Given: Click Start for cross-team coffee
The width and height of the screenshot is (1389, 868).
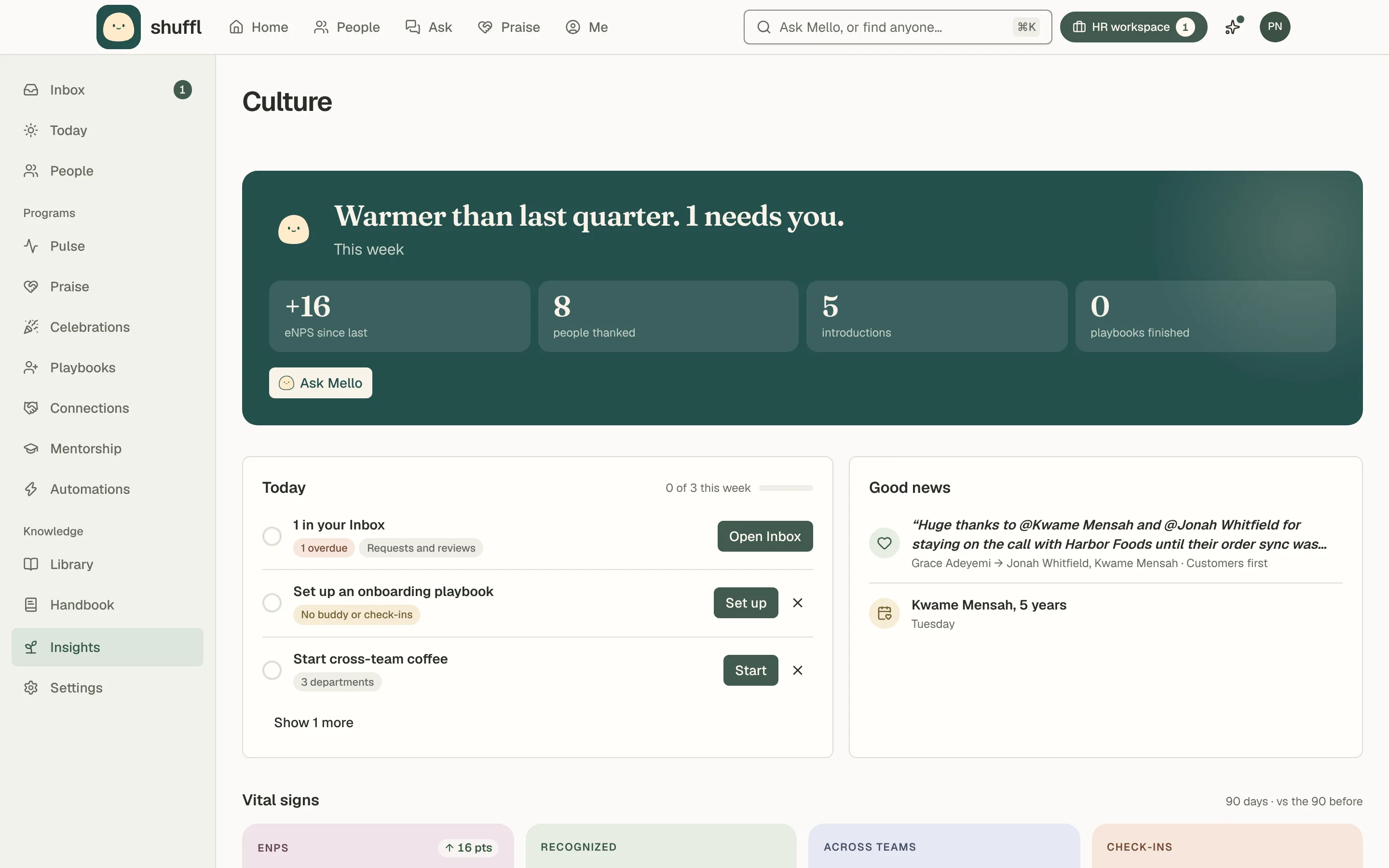Looking at the screenshot, I should pyautogui.click(x=751, y=670).
